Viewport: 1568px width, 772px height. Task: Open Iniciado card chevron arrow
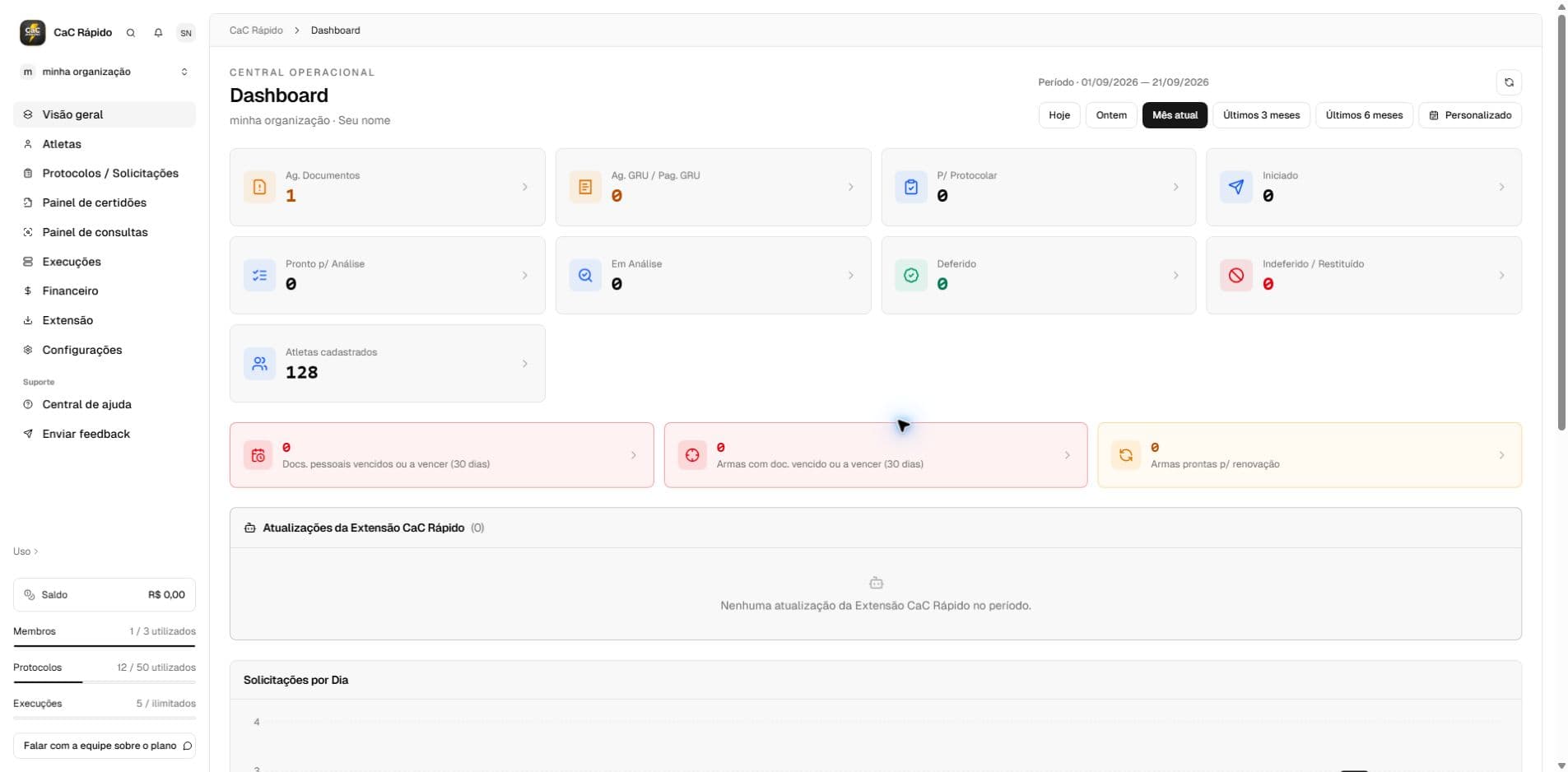click(1501, 187)
